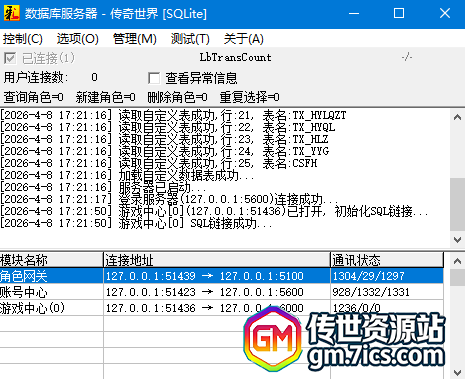465x379 pixels.
Task: Click the module list scrollbar thumb
Action: coord(457,277)
